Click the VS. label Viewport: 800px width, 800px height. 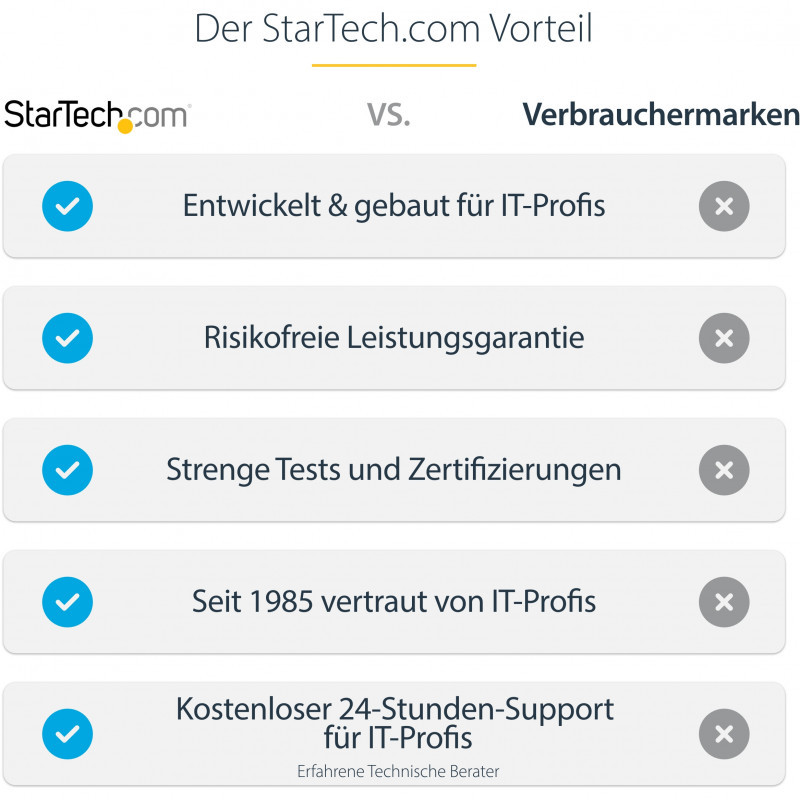(389, 115)
